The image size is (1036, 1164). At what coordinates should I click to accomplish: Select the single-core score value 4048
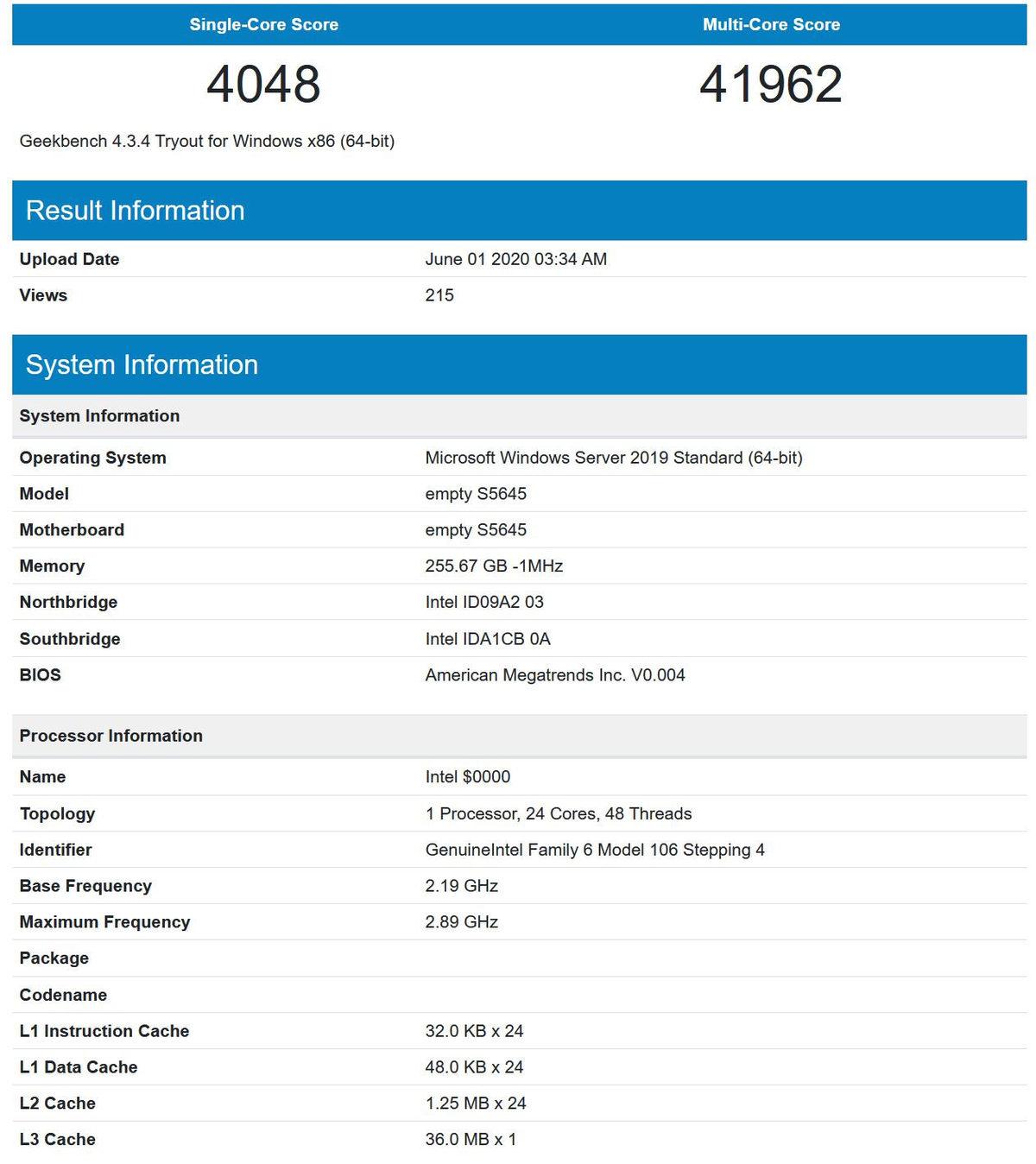coord(264,85)
